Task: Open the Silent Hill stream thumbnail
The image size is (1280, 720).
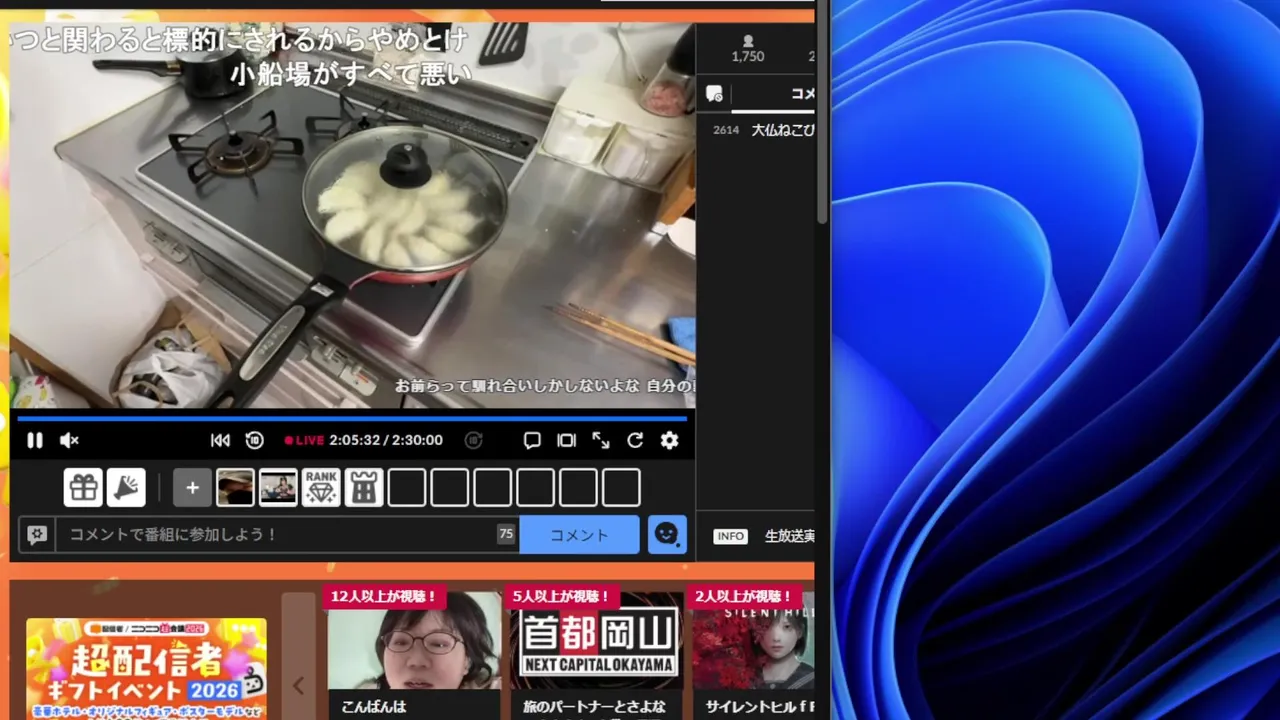Action: point(754,640)
